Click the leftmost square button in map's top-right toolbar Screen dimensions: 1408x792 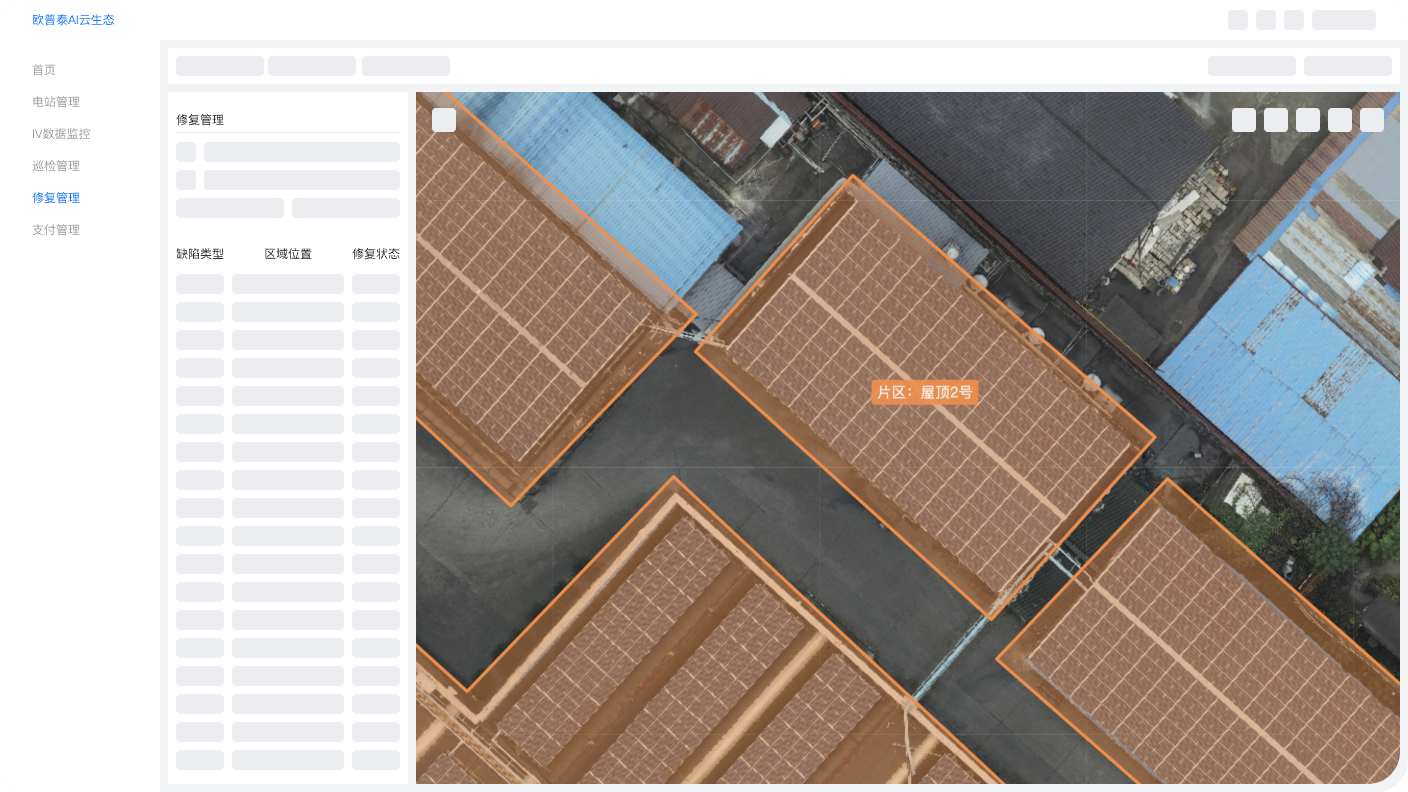(x=1244, y=120)
